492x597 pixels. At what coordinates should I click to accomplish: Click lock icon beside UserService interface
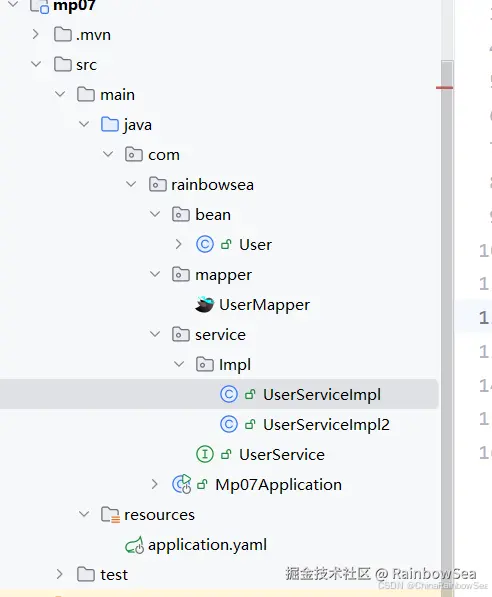point(226,454)
